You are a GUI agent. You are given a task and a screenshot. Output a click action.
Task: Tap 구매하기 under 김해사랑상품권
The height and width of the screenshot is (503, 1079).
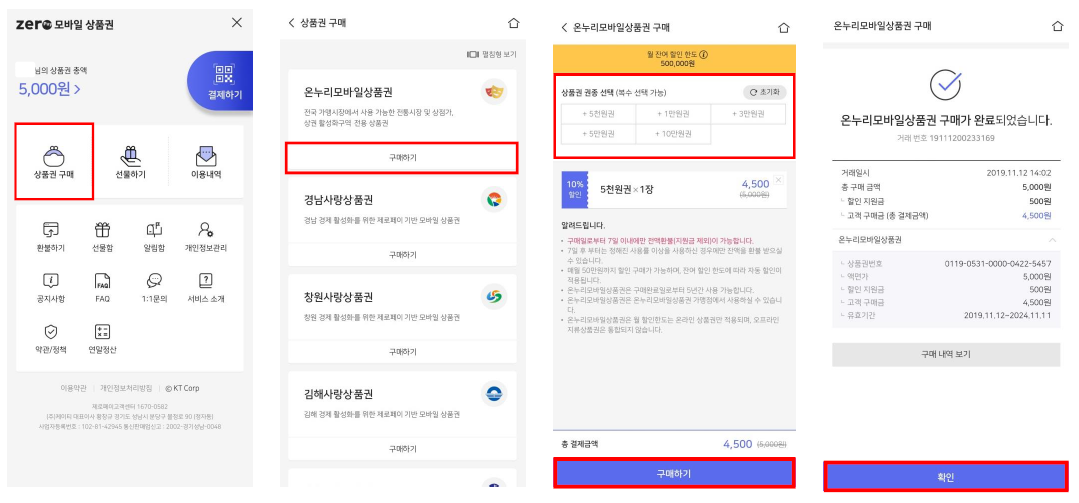pyautogui.click(x=402, y=449)
